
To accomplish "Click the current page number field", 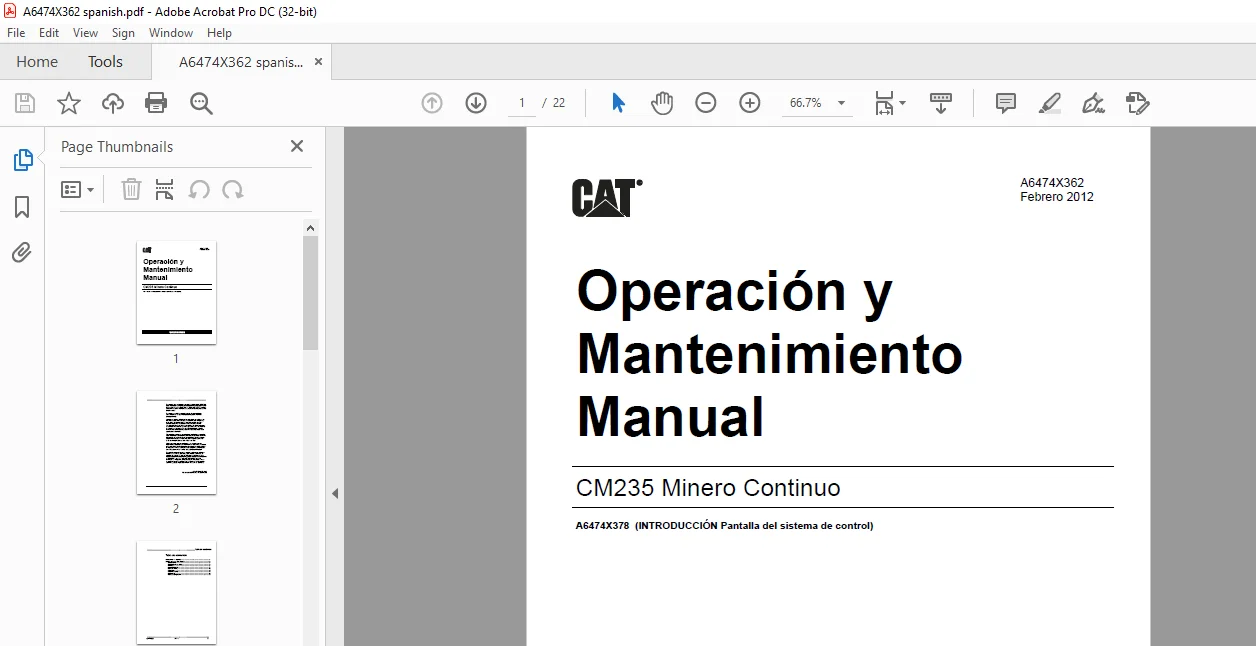I will tap(522, 103).
